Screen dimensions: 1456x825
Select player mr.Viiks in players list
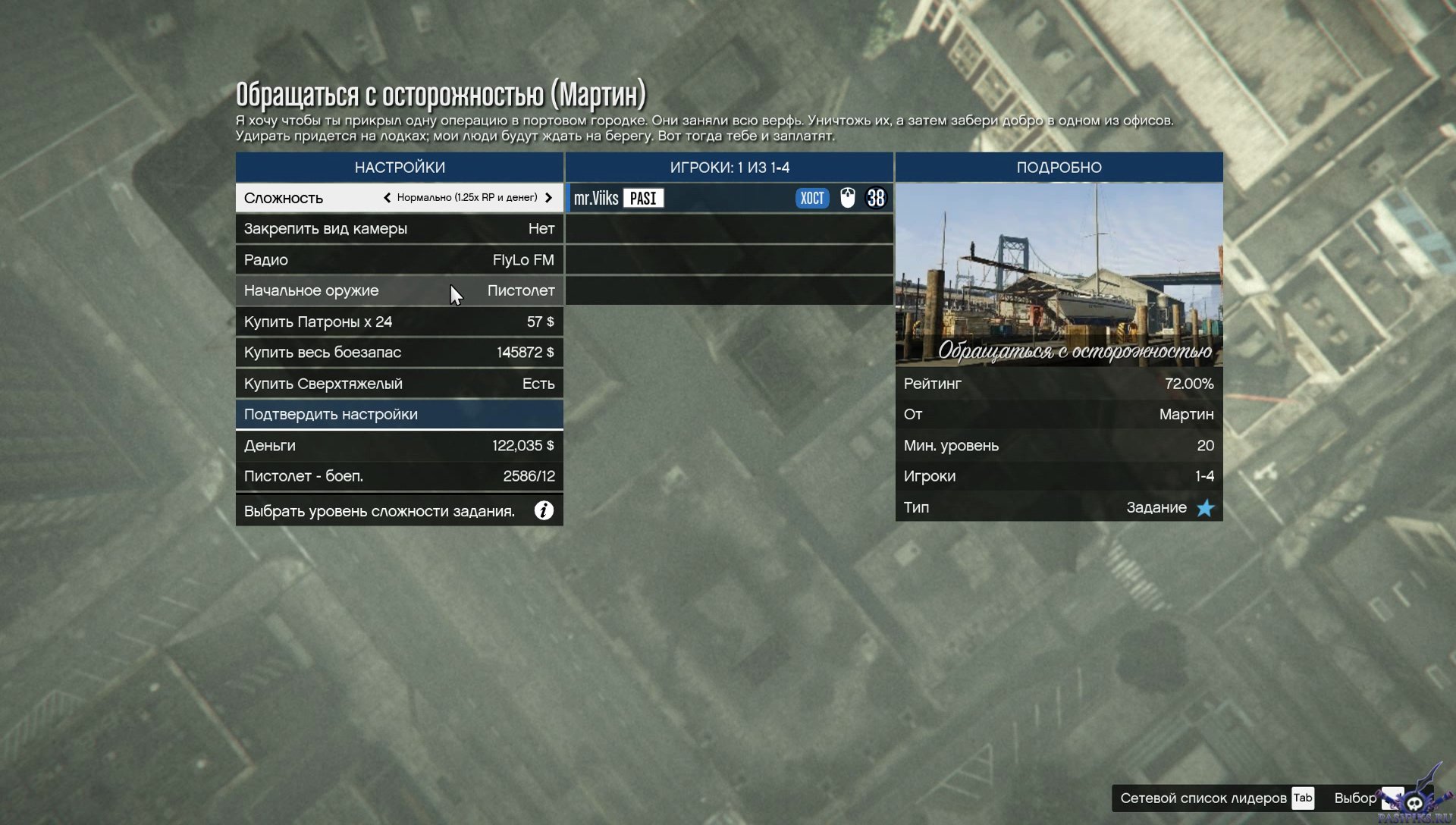tap(730, 198)
